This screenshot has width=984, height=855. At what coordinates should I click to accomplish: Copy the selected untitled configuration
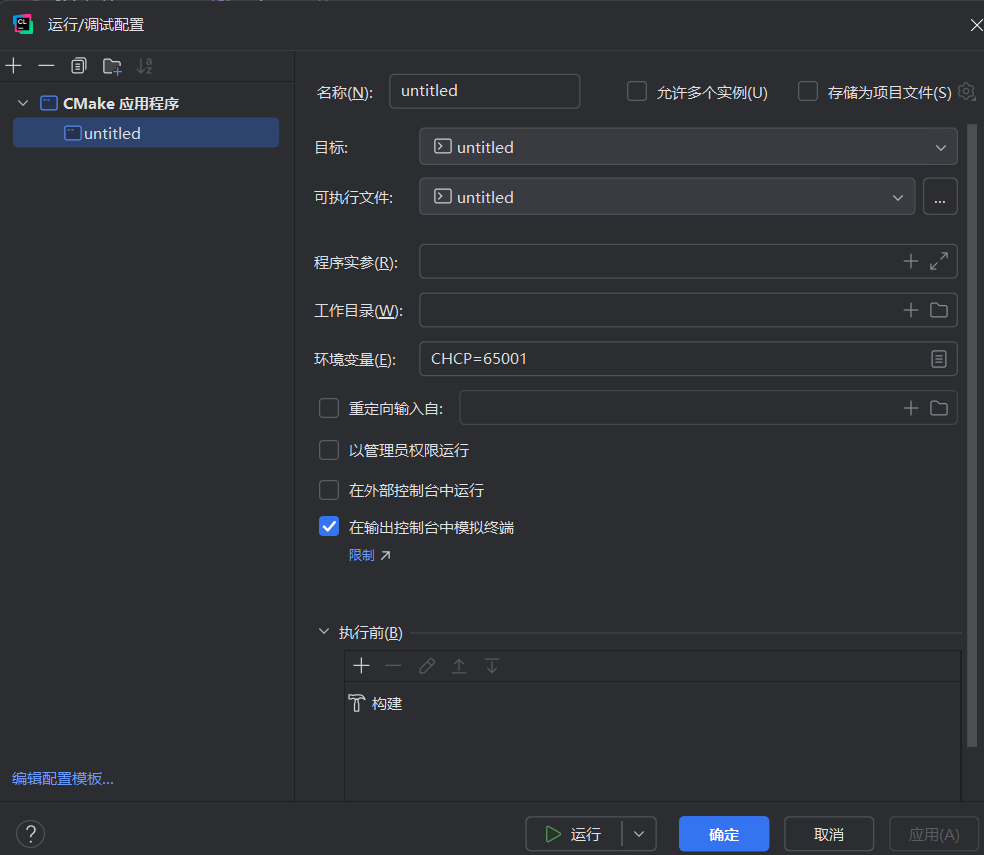tap(78, 65)
